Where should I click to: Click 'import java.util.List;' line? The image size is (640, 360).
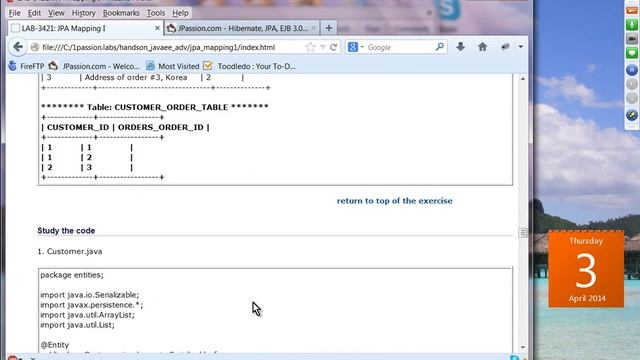click(x=77, y=325)
